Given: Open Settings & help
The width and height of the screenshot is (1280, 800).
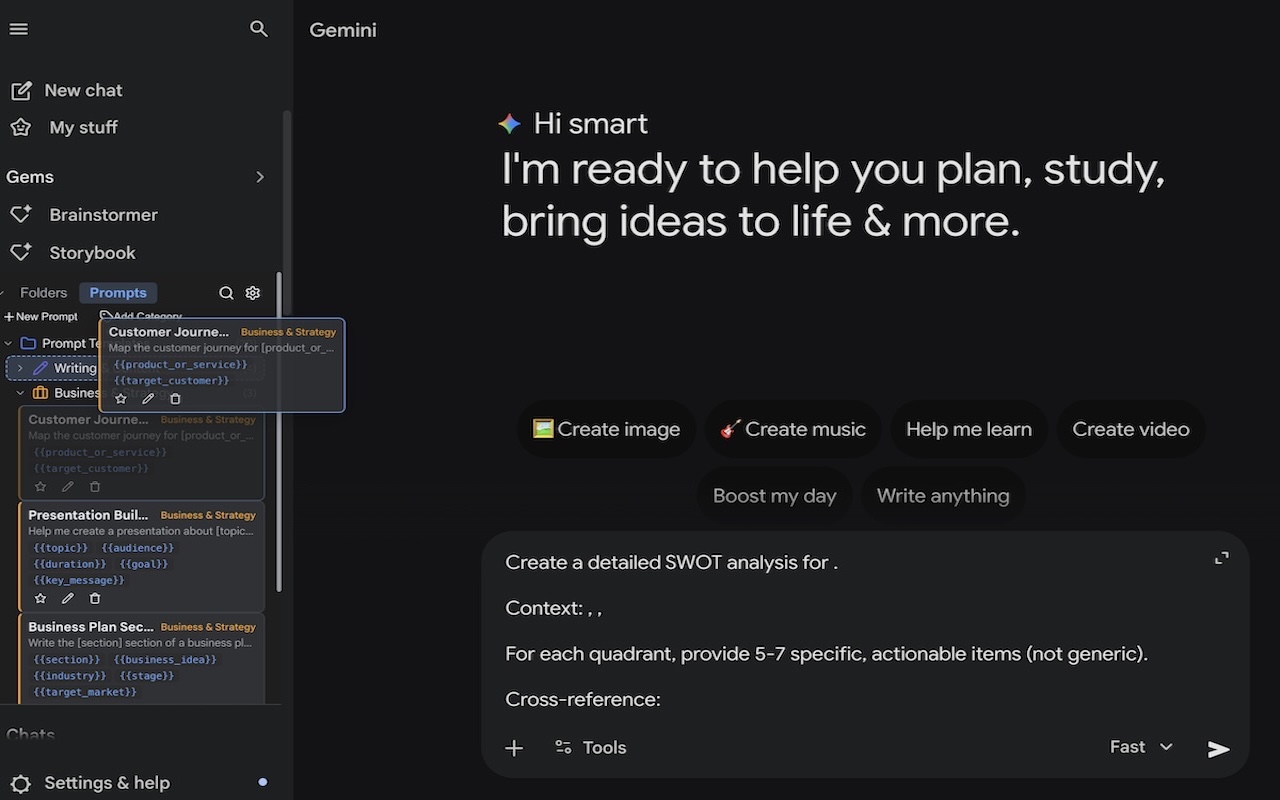Looking at the screenshot, I should (x=90, y=783).
